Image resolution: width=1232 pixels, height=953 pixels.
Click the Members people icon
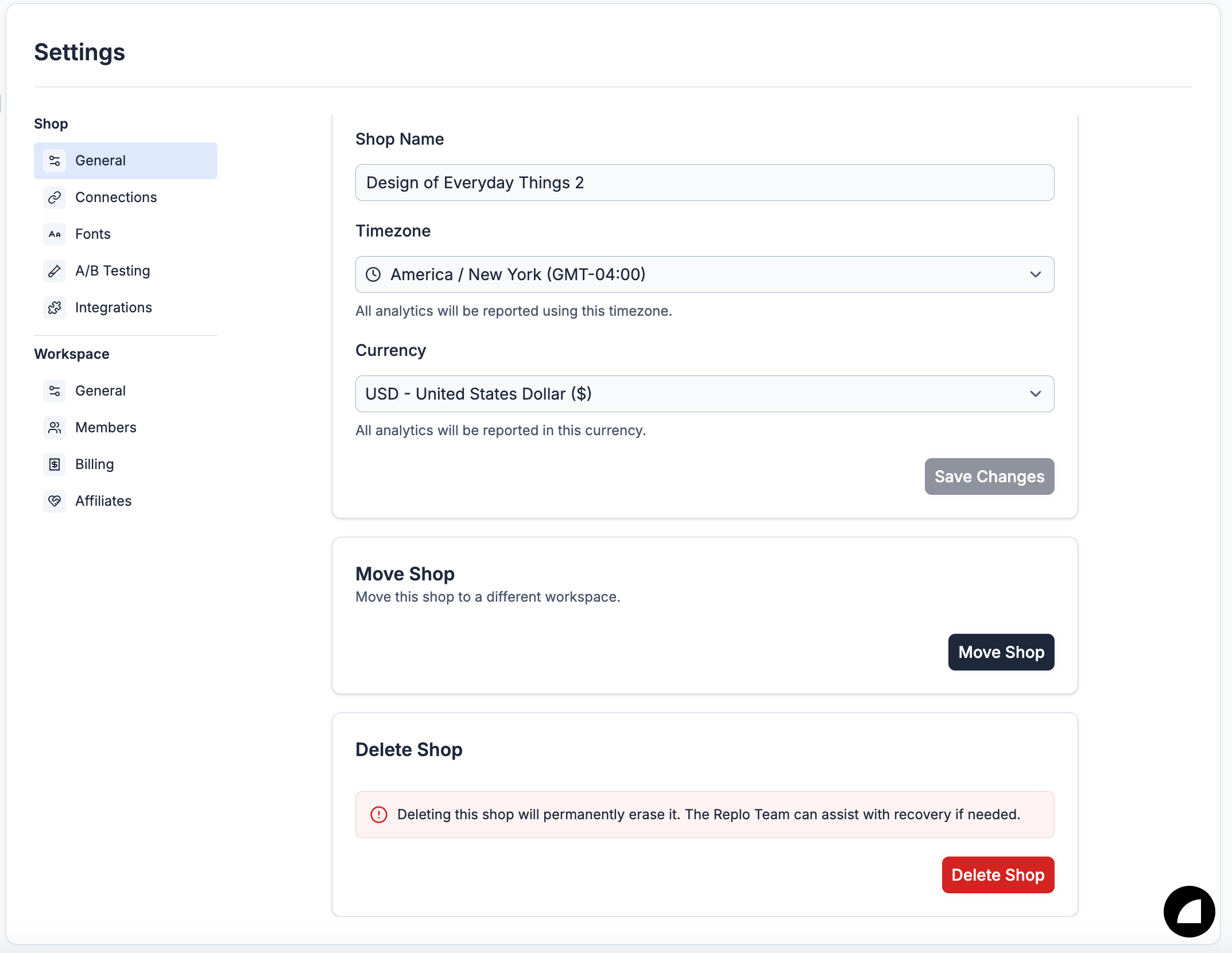click(x=55, y=428)
